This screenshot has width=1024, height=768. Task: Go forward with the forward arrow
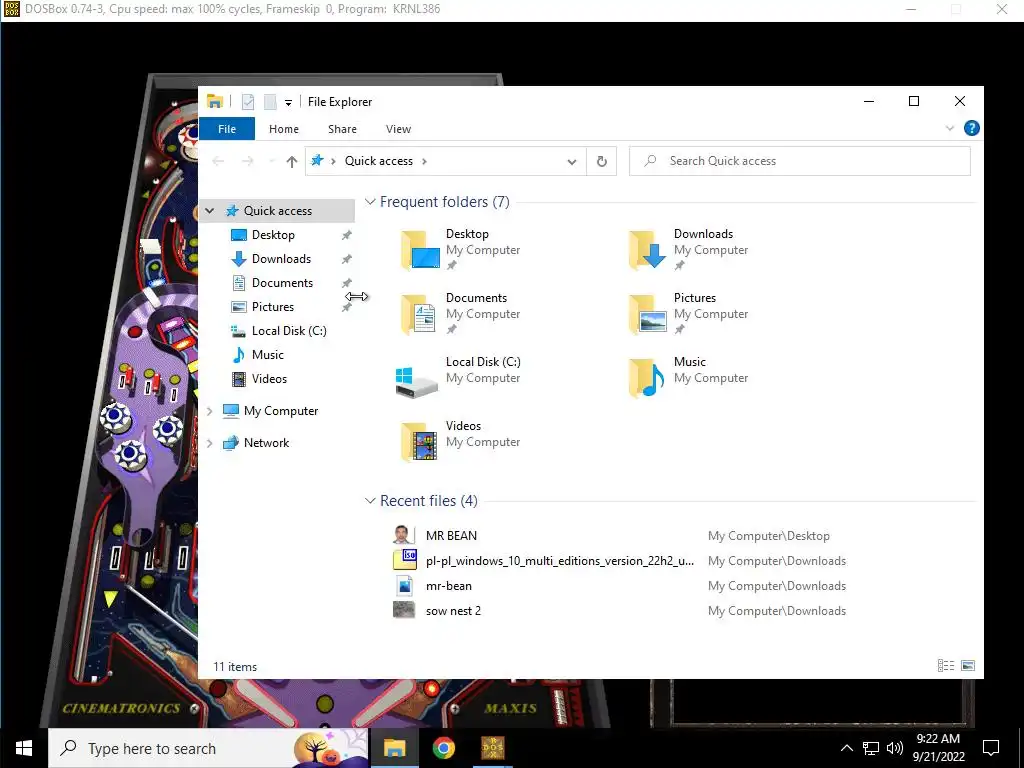pyautogui.click(x=248, y=161)
